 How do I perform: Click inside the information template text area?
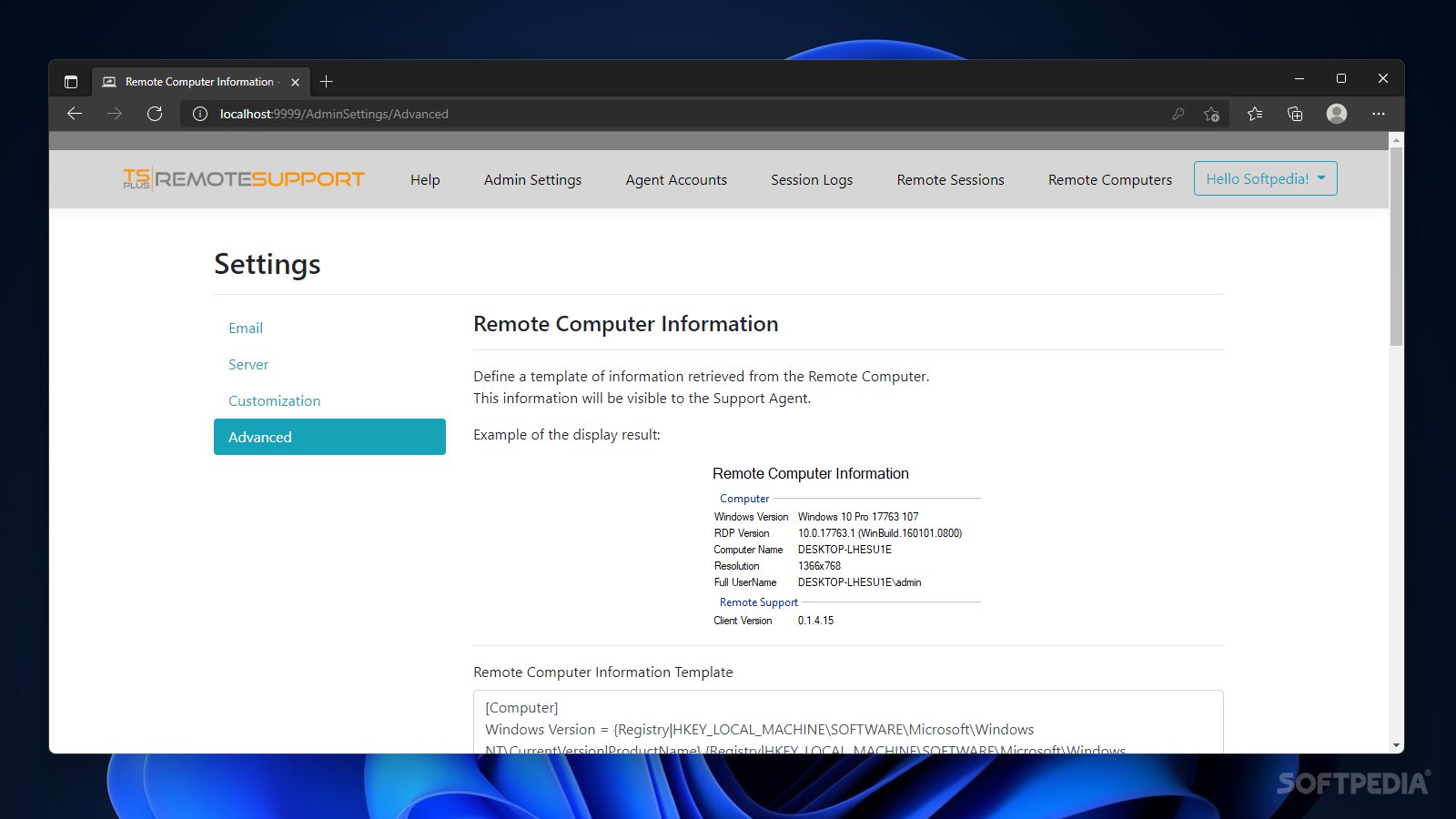[848, 722]
